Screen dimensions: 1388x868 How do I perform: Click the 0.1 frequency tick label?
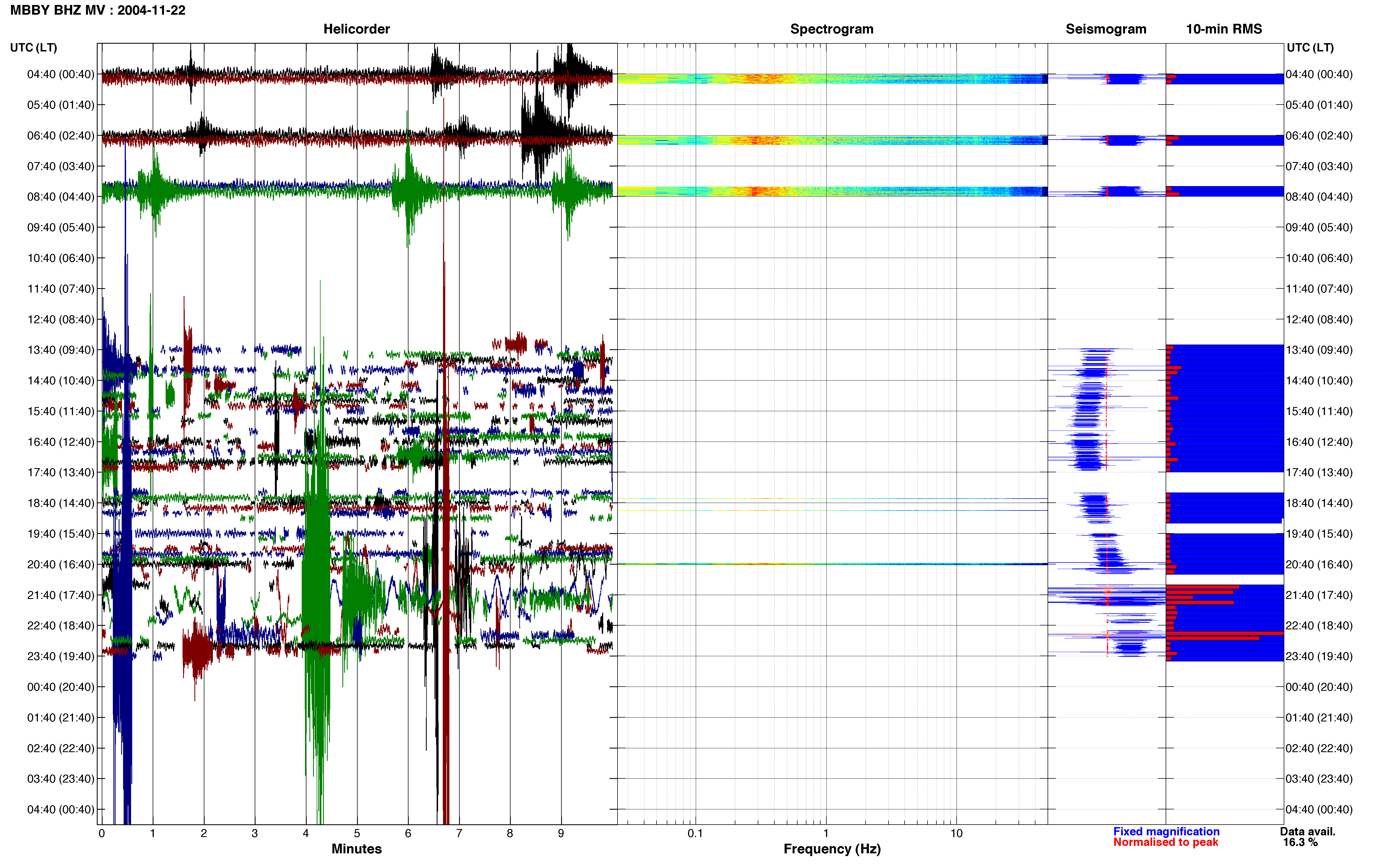[x=695, y=833]
